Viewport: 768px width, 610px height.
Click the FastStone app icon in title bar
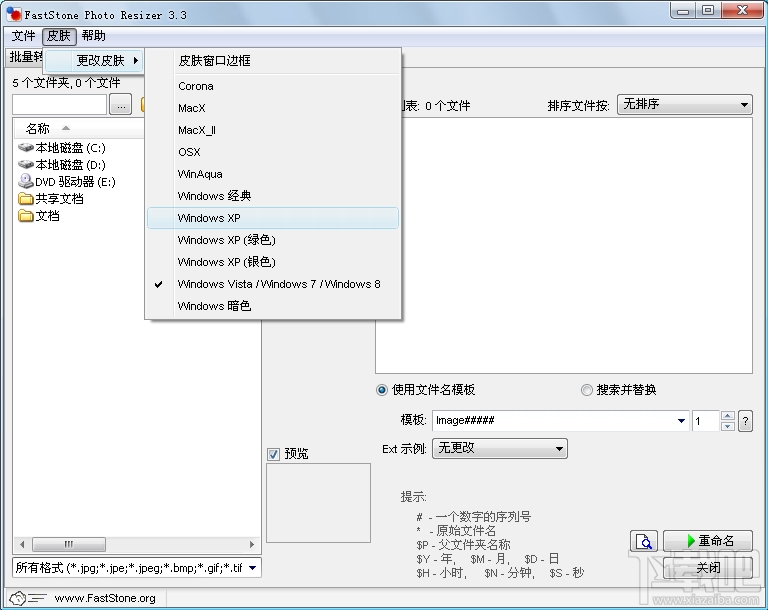click(x=14, y=14)
